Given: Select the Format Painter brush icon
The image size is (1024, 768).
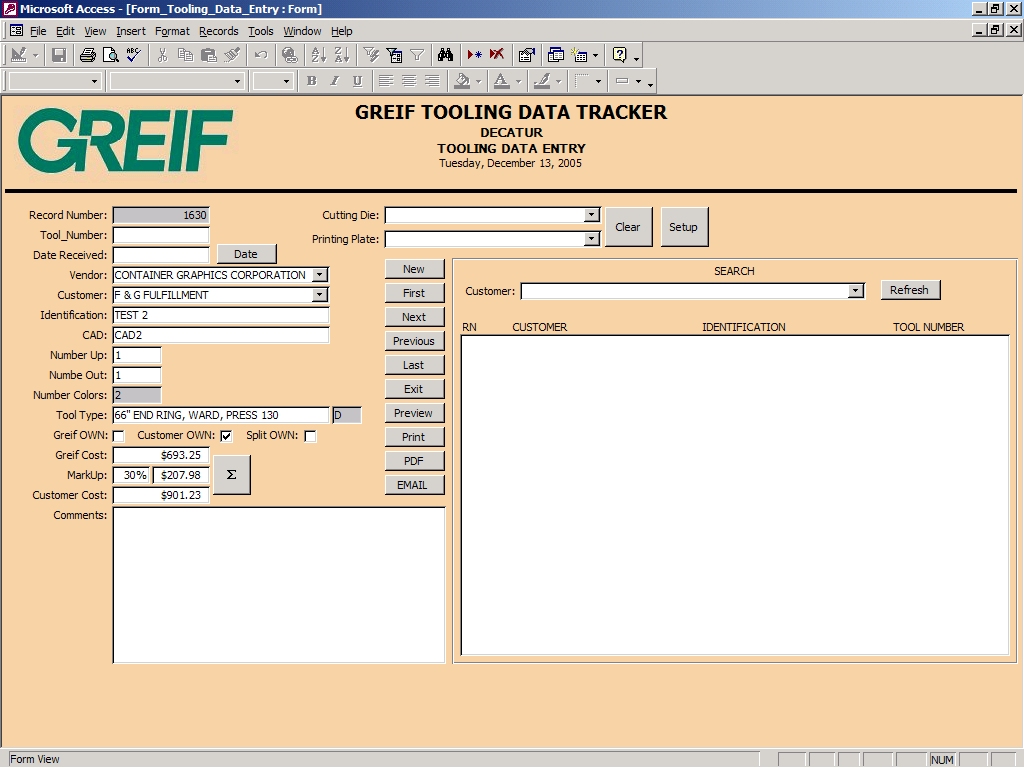Looking at the screenshot, I should click(232, 56).
